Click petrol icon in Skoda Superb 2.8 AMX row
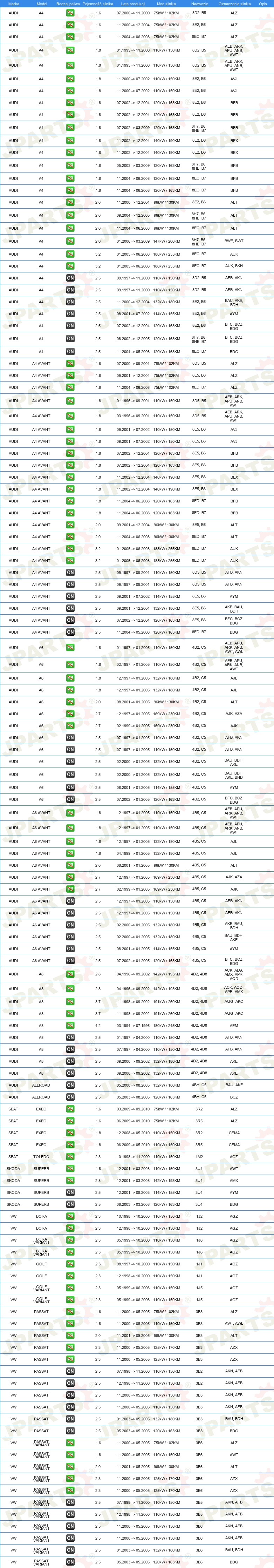 pyautogui.click(x=70, y=1181)
